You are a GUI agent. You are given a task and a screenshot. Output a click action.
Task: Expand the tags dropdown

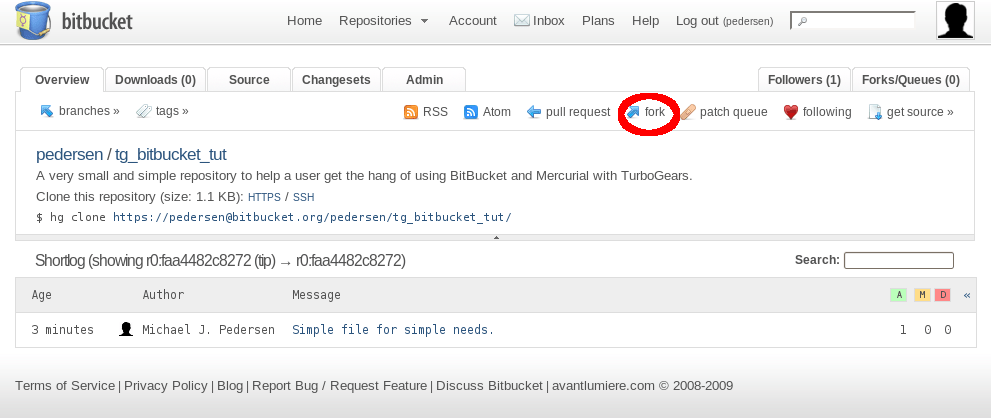tap(162, 111)
